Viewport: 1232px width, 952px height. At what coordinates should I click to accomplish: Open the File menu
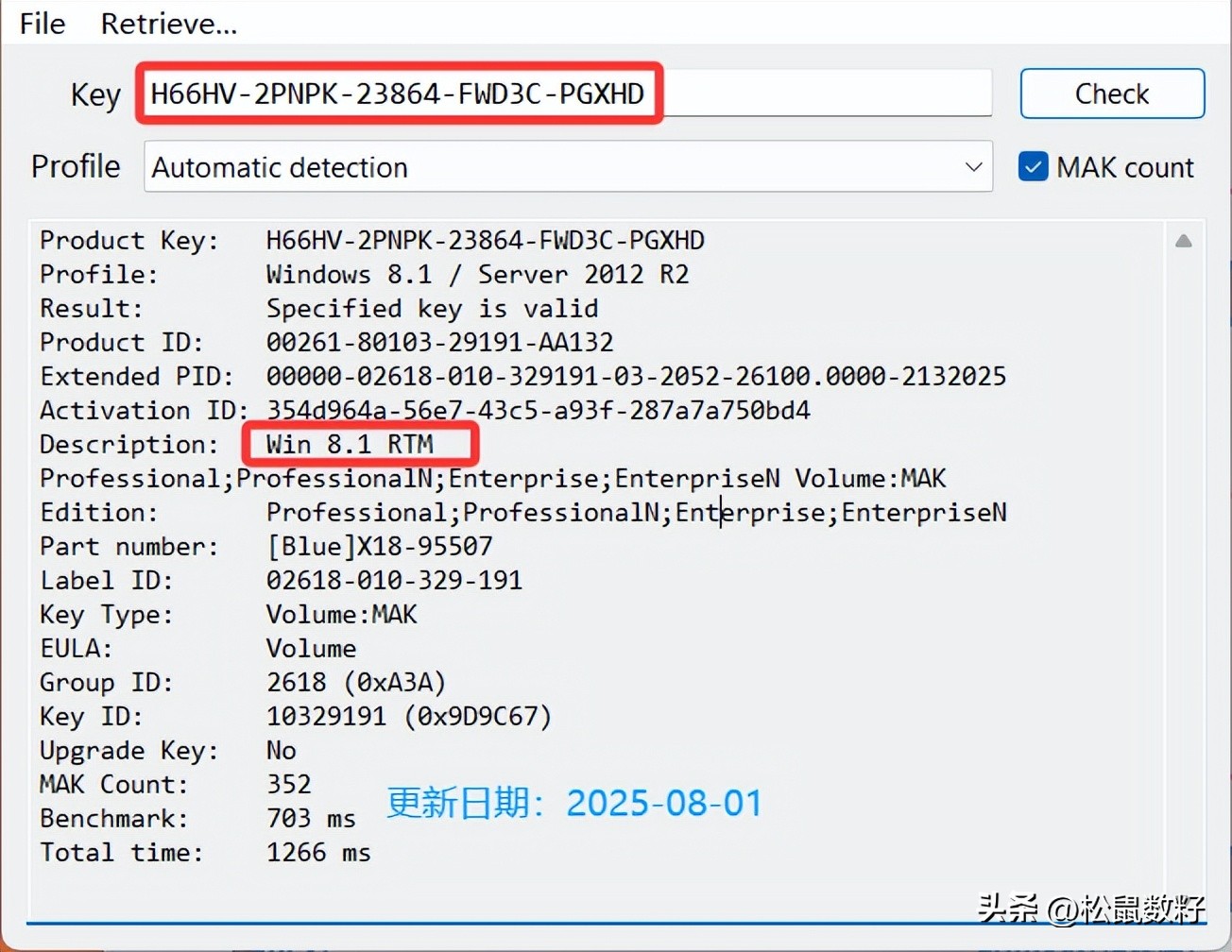(43, 24)
